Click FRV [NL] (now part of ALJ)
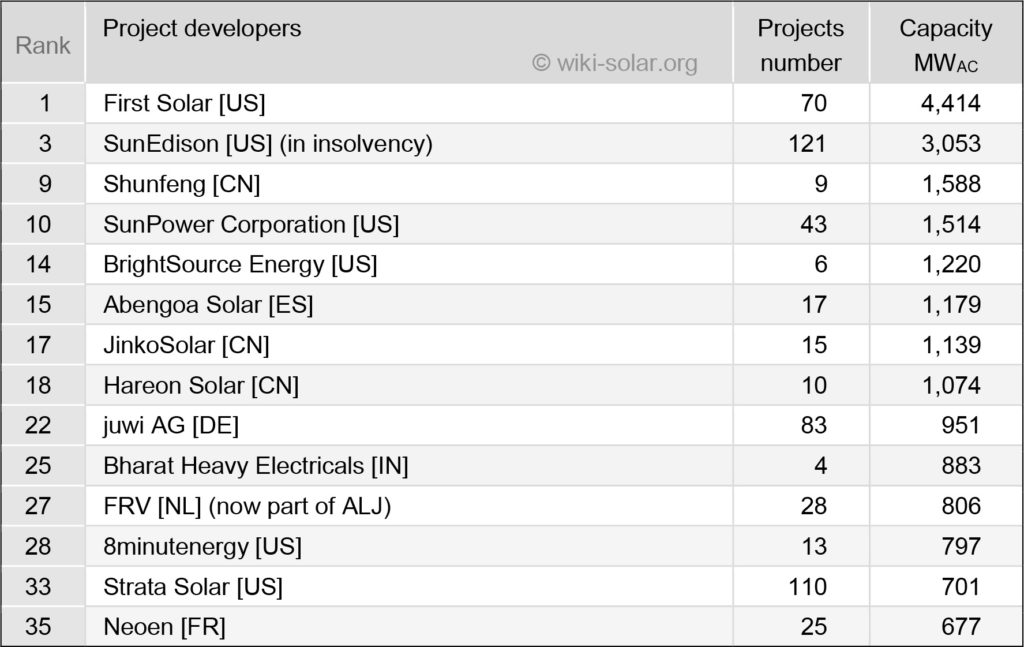The image size is (1024, 647). click(x=247, y=506)
